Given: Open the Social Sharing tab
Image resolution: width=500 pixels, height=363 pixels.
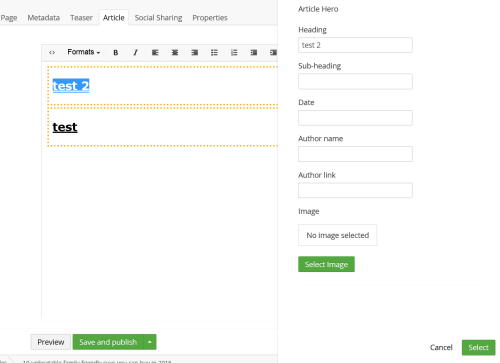Looking at the screenshot, I should click(158, 18).
